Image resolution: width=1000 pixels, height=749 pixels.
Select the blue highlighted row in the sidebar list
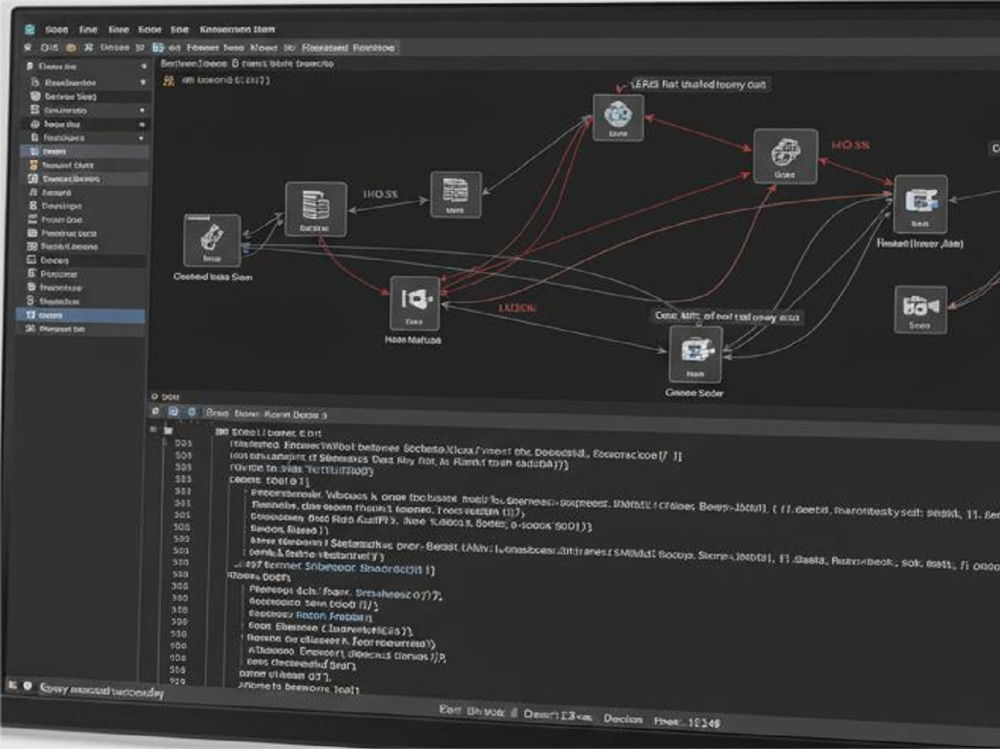click(x=80, y=315)
